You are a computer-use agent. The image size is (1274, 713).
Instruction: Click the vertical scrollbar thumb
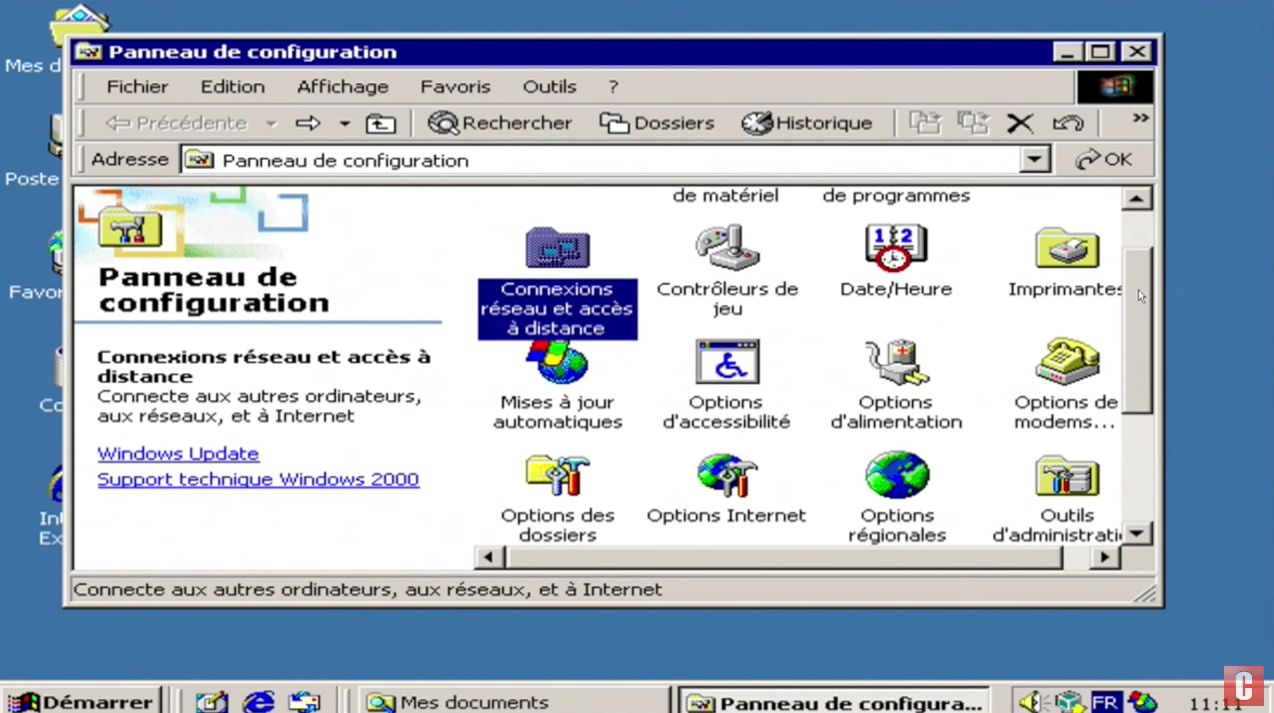(x=1137, y=328)
